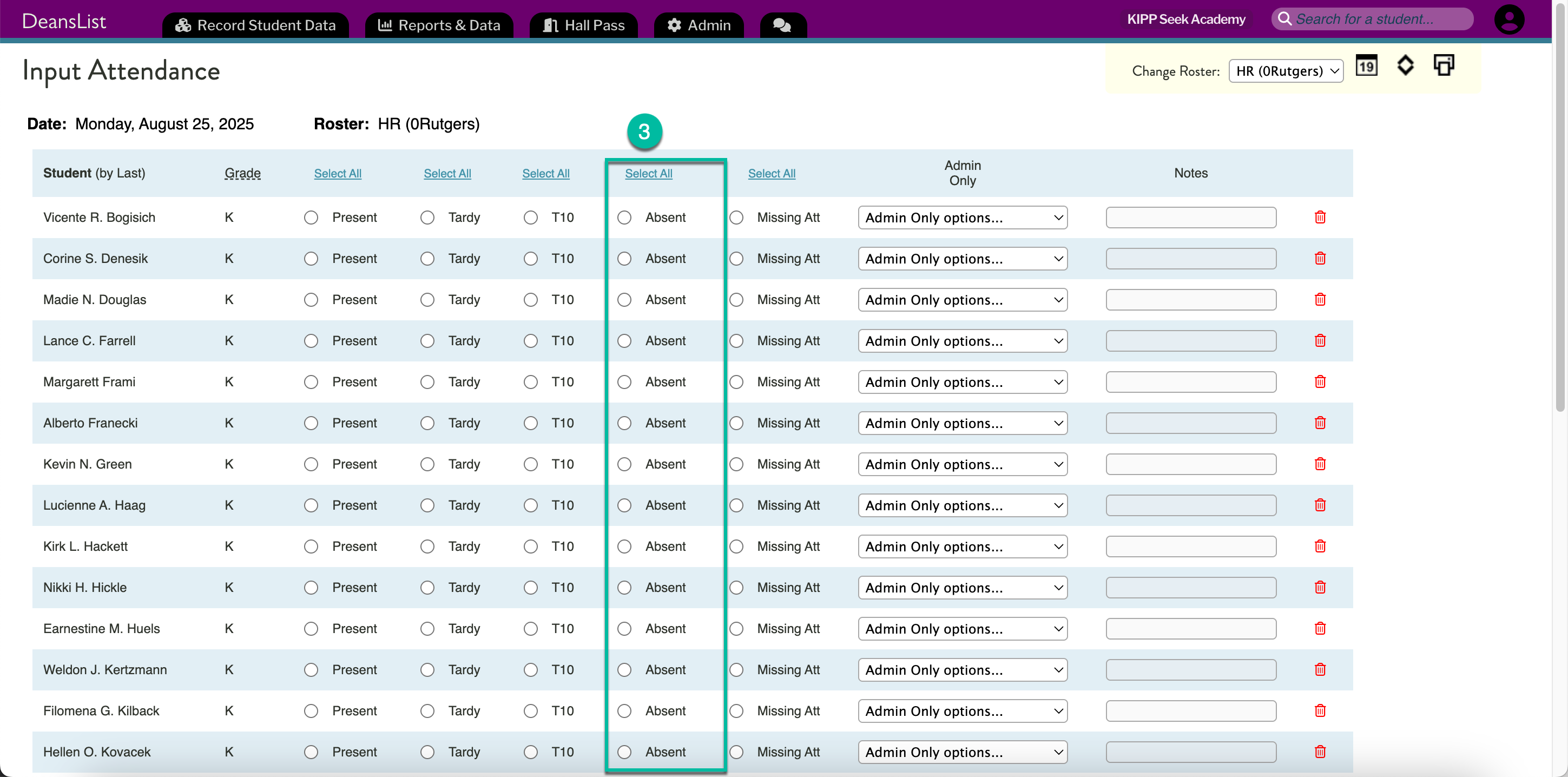Select Tardy for Alberto Franecki
The height and width of the screenshot is (777, 1568).
(x=427, y=423)
